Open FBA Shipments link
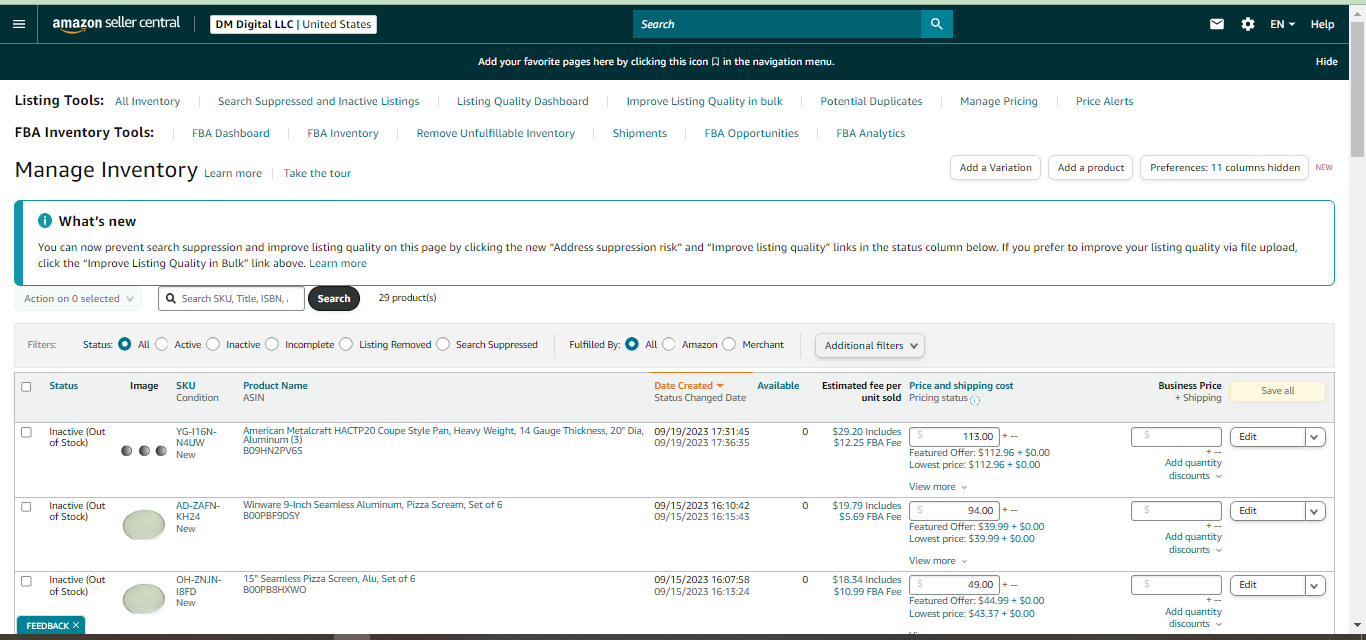This screenshot has width=1366, height=640. 640,133
